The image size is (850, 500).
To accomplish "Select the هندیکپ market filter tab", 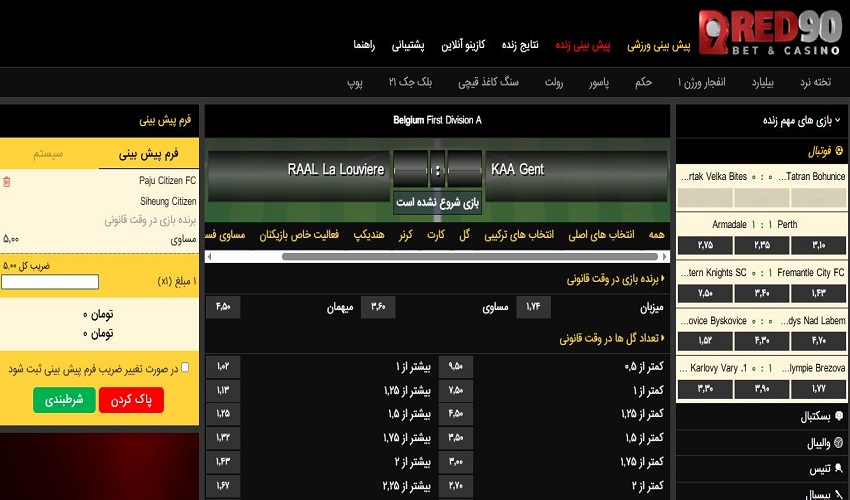I will (373, 235).
